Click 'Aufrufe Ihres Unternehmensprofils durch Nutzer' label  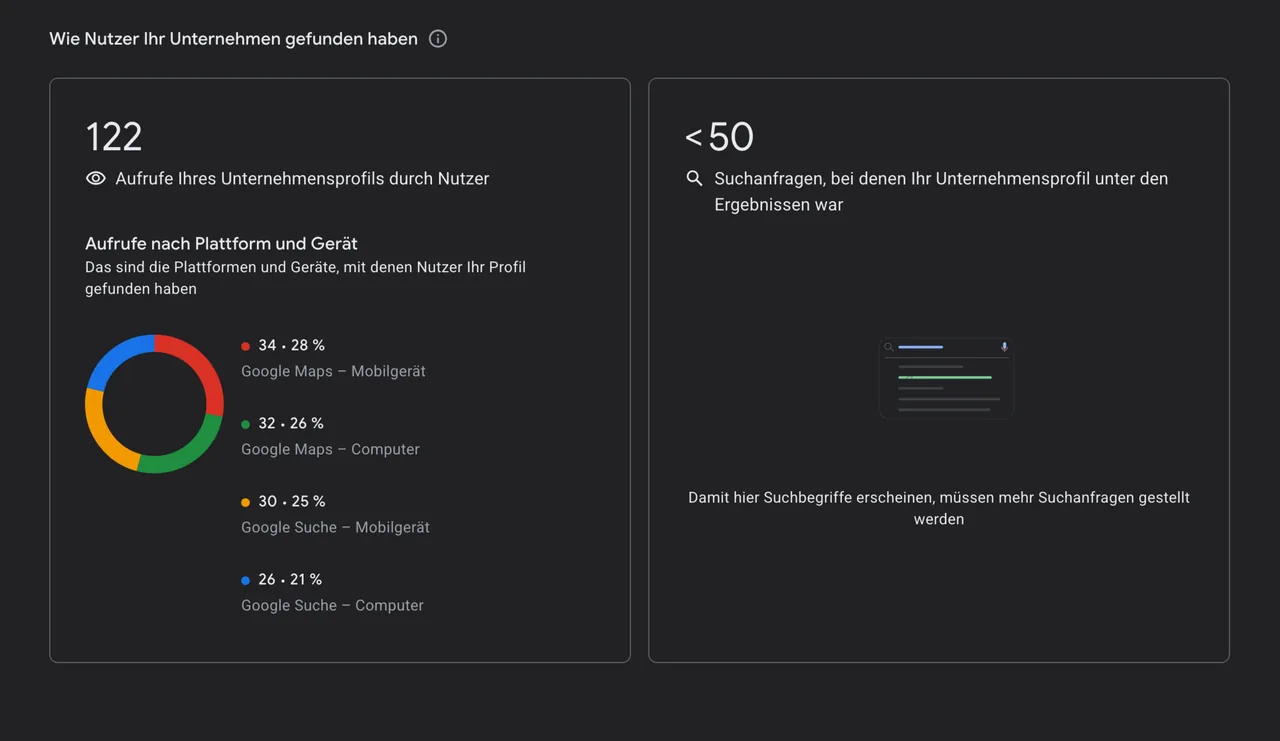pos(302,179)
